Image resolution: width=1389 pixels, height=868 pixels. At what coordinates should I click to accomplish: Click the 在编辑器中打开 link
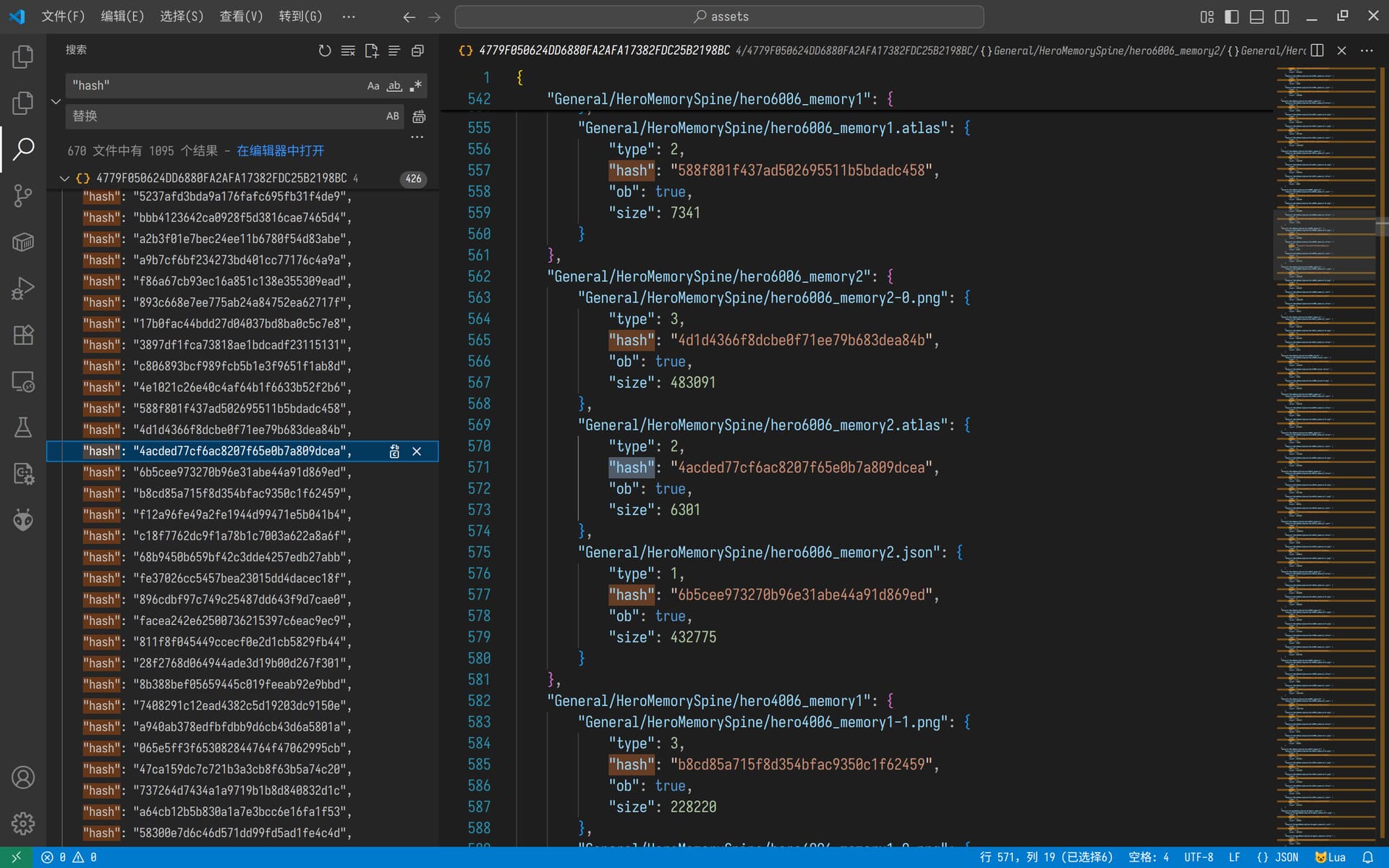click(x=281, y=151)
